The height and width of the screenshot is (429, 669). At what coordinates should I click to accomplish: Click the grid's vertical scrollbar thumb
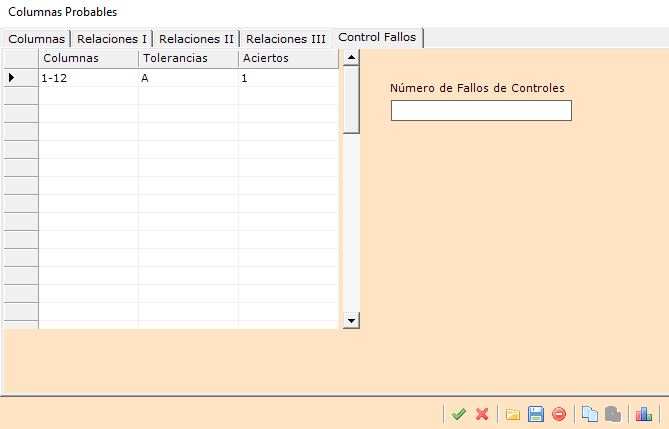pyautogui.click(x=351, y=99)
